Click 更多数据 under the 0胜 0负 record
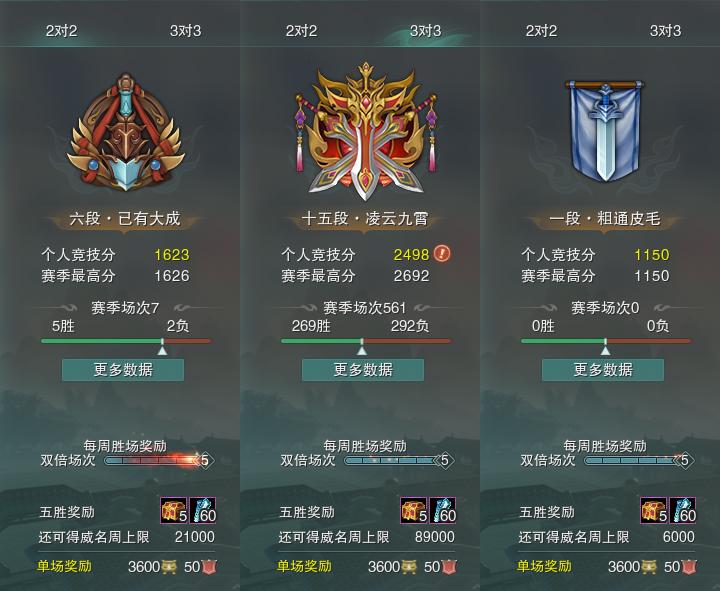The width and height of the screenshot is (720, 591). point(603,370)
